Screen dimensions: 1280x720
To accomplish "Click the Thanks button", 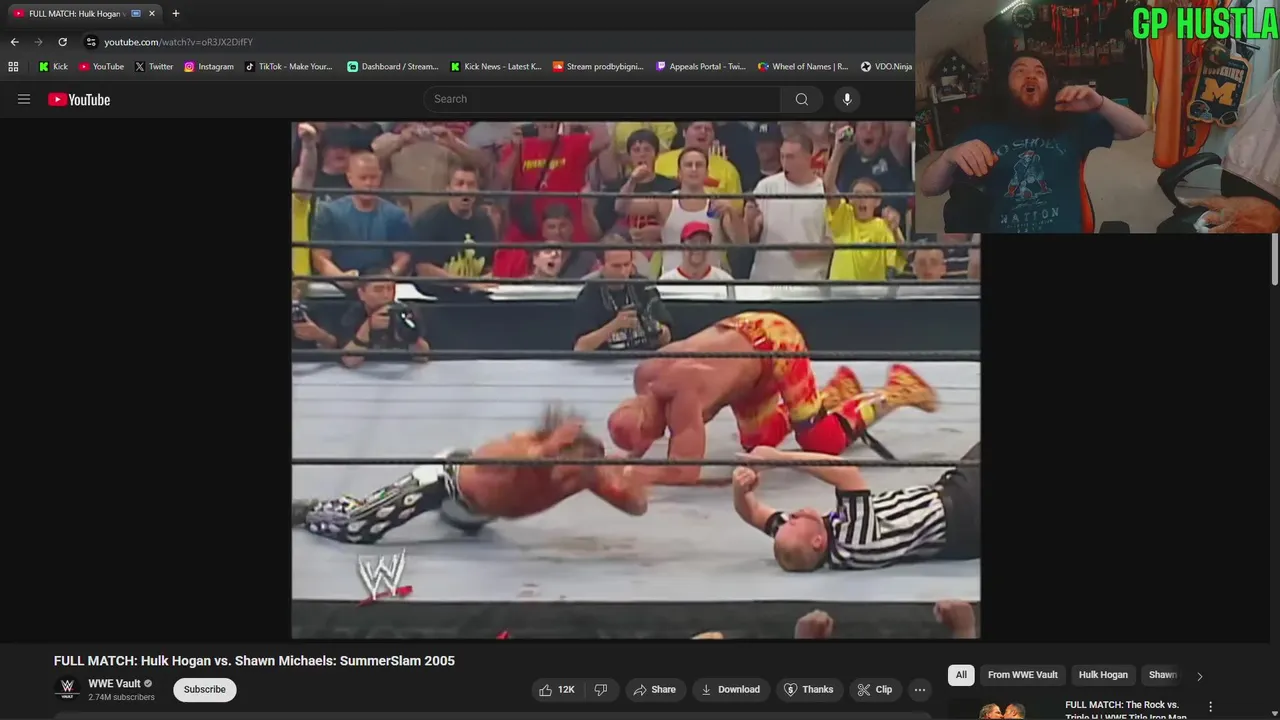I will [x=808, y=689].
